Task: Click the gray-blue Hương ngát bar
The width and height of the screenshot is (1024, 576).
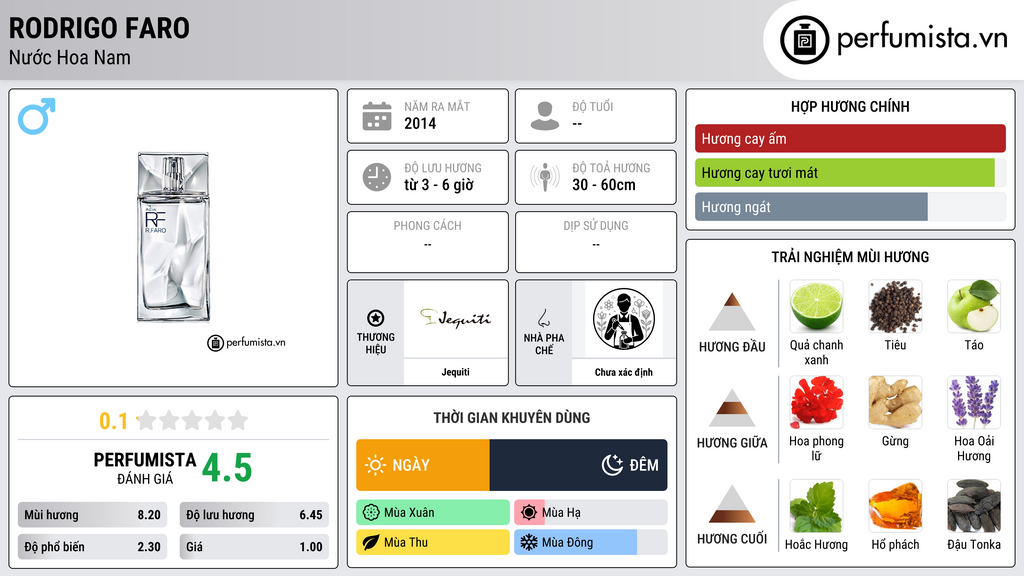Action: 811,207
